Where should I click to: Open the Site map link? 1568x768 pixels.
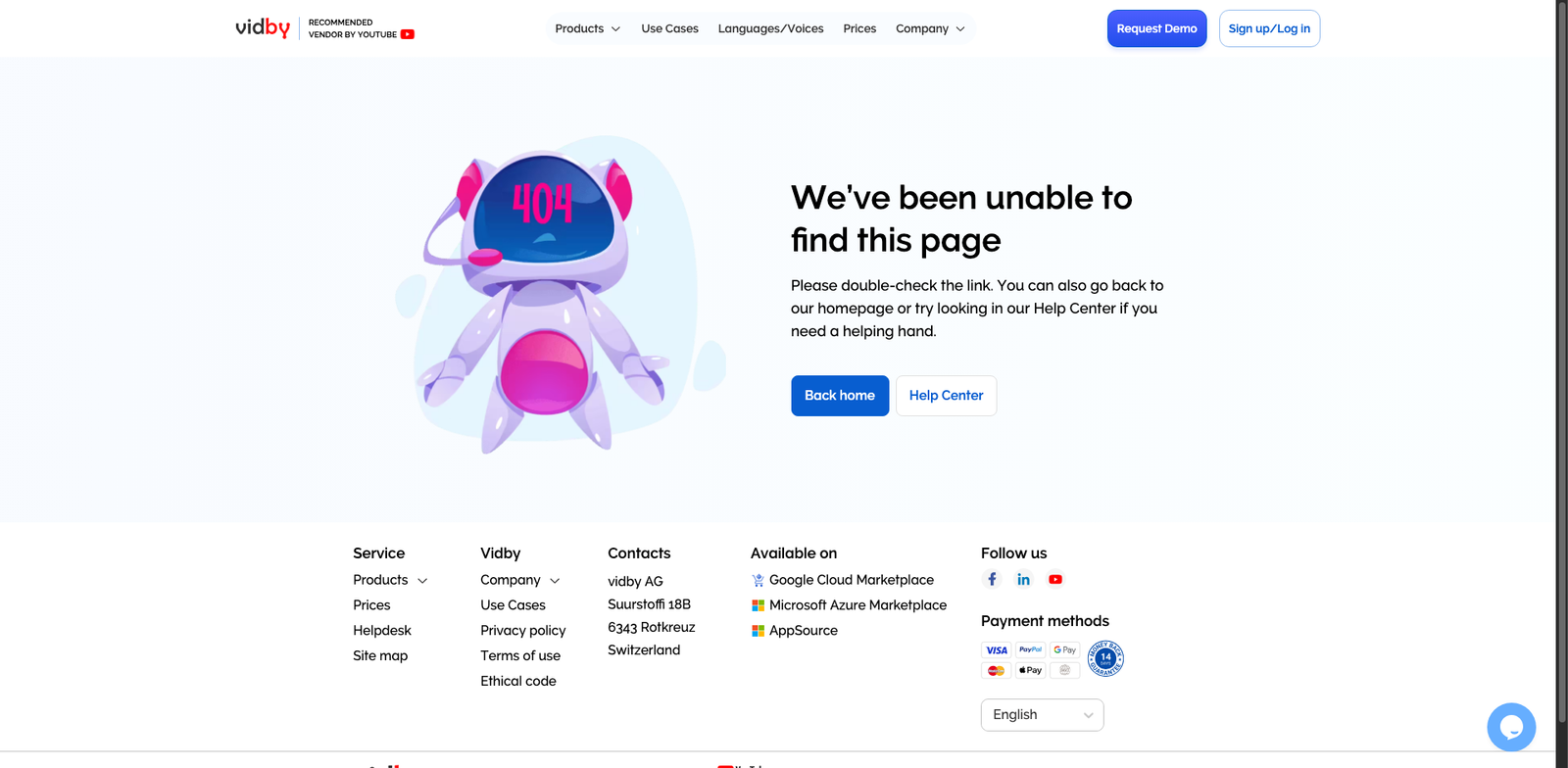380,656
